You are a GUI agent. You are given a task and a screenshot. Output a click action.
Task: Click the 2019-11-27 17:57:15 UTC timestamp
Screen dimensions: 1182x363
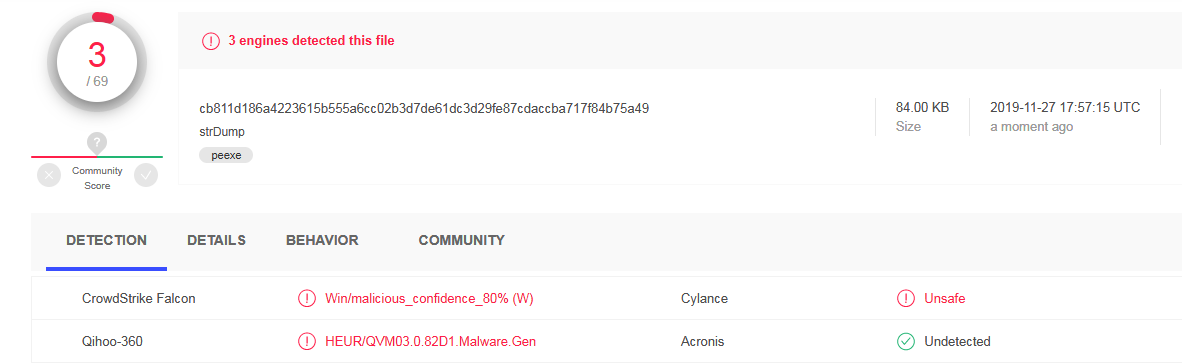click(x=1065, y=108)
